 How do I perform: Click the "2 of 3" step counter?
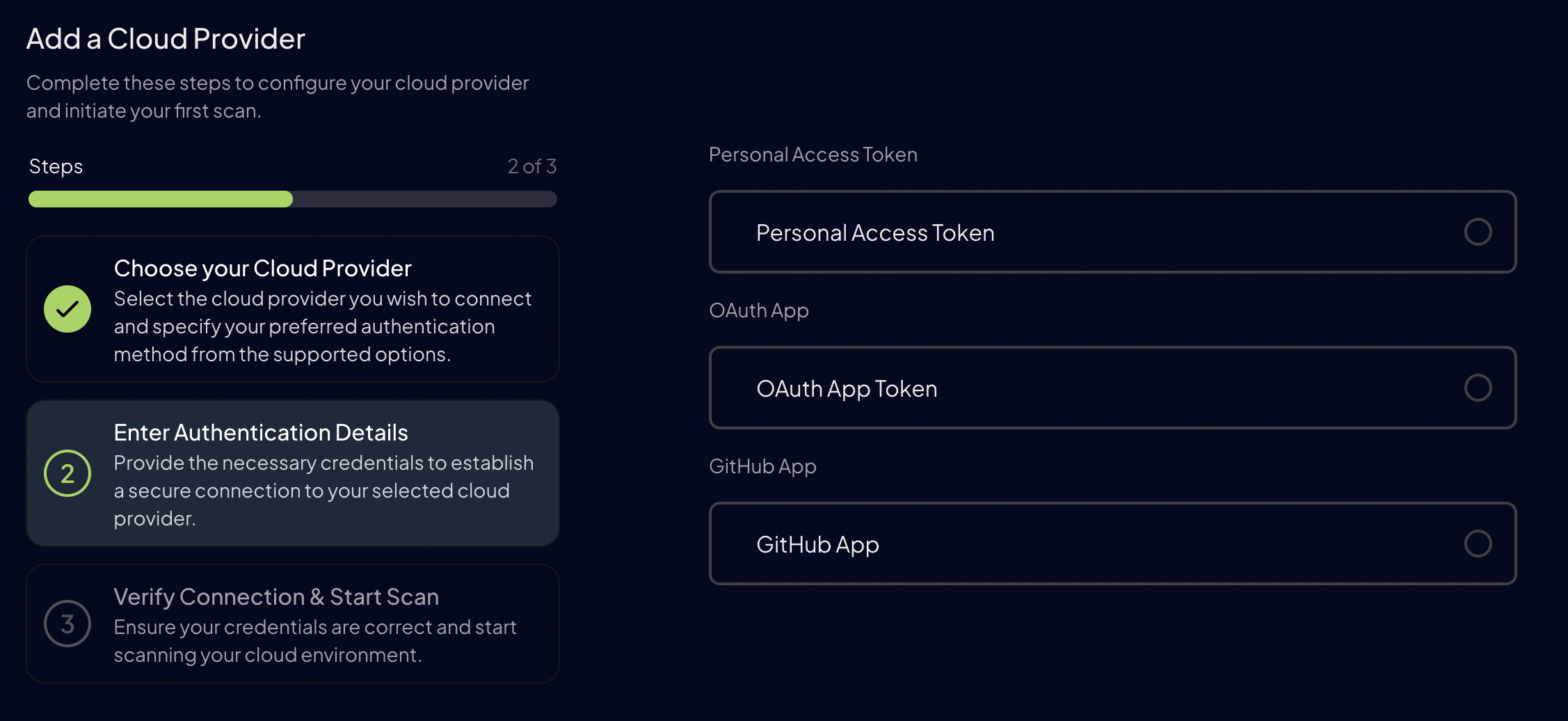[531, 166]
